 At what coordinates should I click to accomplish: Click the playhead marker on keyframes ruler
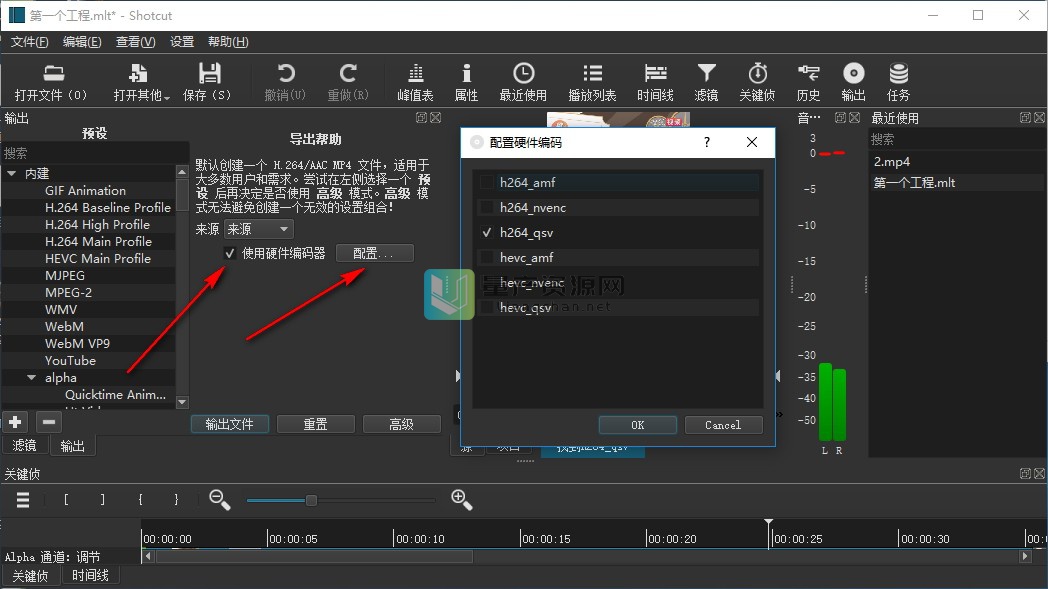click(769, 522)
